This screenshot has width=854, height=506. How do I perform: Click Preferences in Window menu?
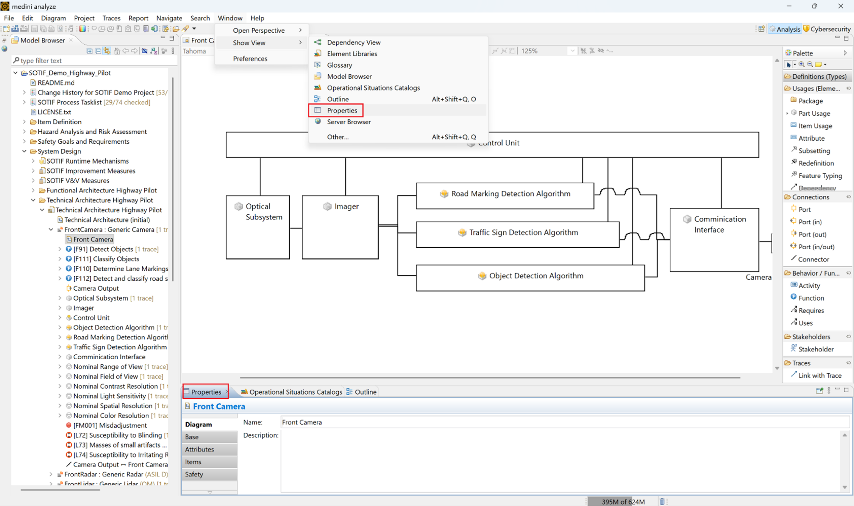262,58
